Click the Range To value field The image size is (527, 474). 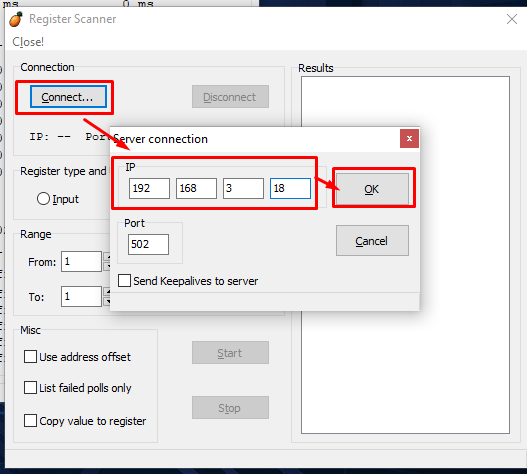[81, 296]
